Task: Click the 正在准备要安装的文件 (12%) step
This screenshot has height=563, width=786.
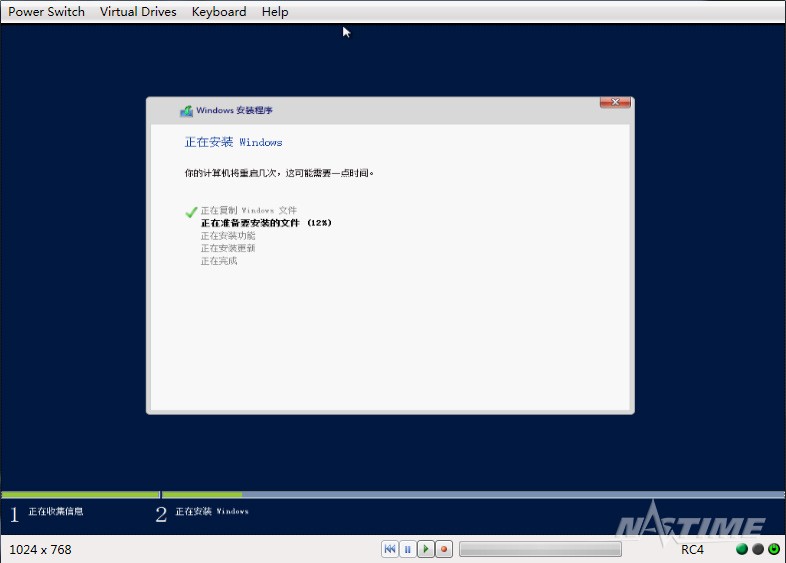Action: (266, 223)
